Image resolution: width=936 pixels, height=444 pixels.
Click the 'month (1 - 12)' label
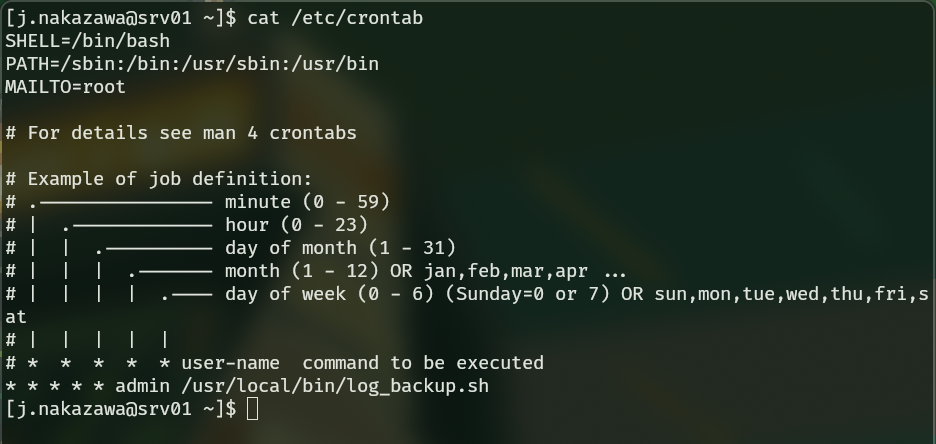(302, 271)
